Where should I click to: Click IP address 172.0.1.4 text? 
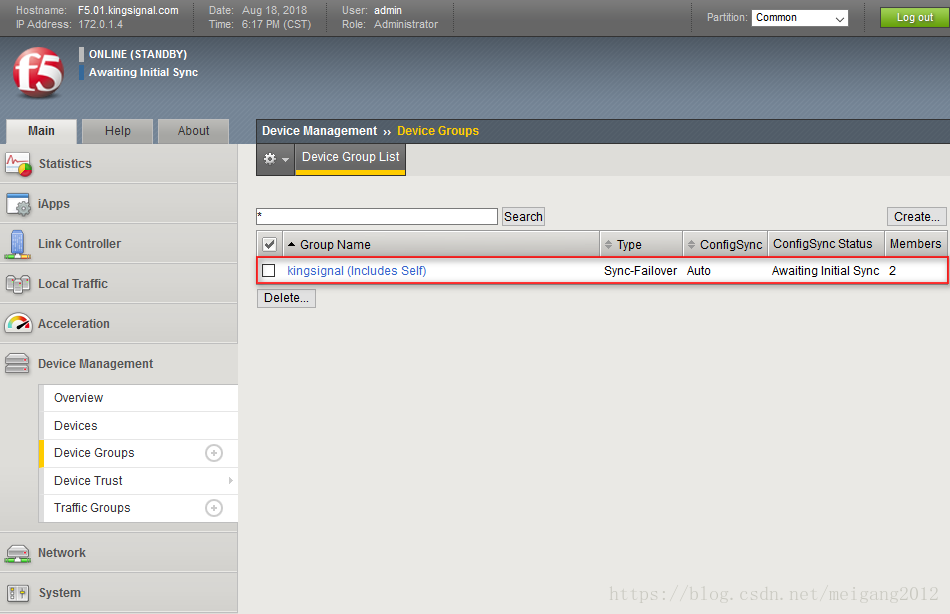[100, 24]
